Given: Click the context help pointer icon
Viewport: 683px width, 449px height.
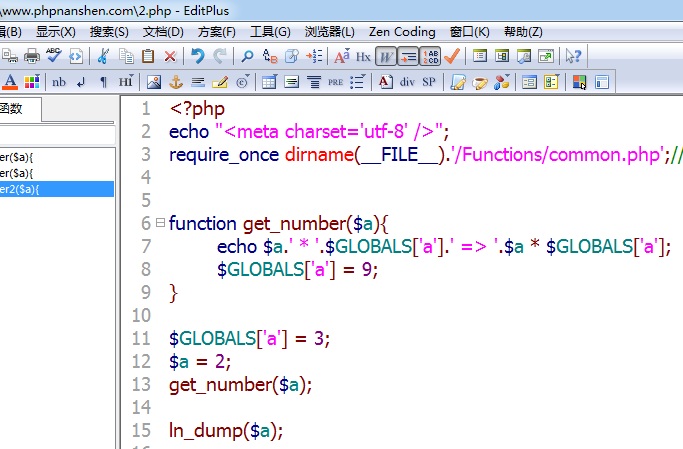Looking at the screenshot, I should [573, 56].
